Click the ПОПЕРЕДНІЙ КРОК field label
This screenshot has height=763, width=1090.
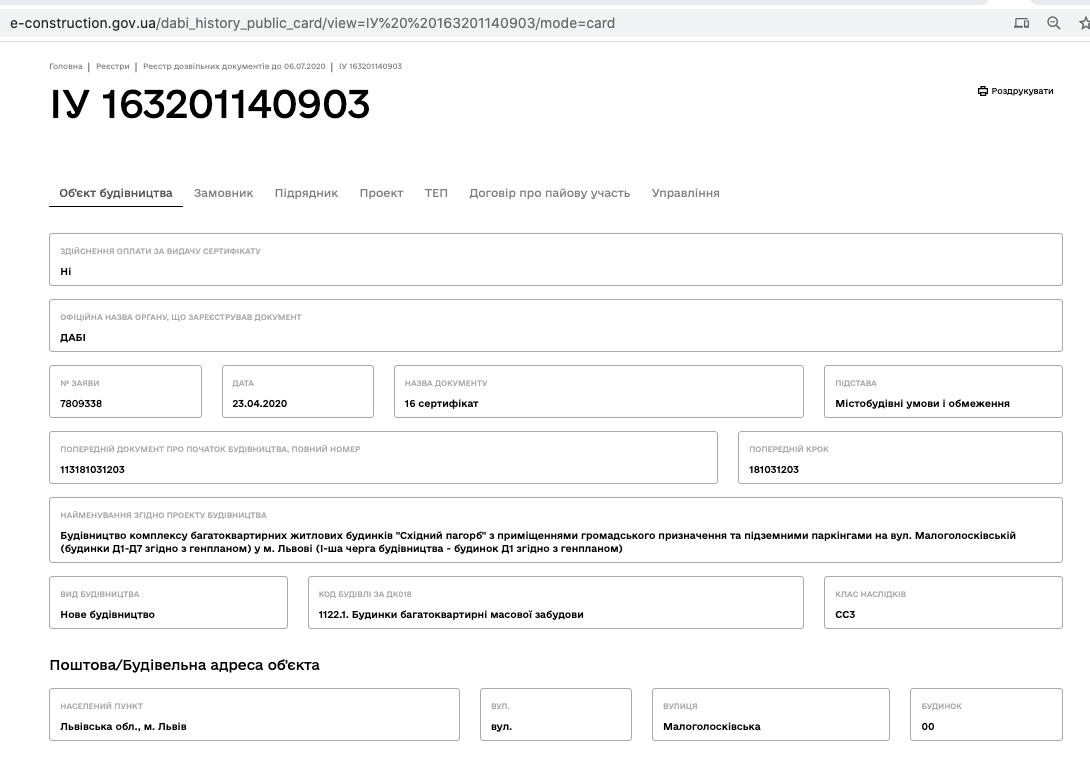click(x=788, y=450)
